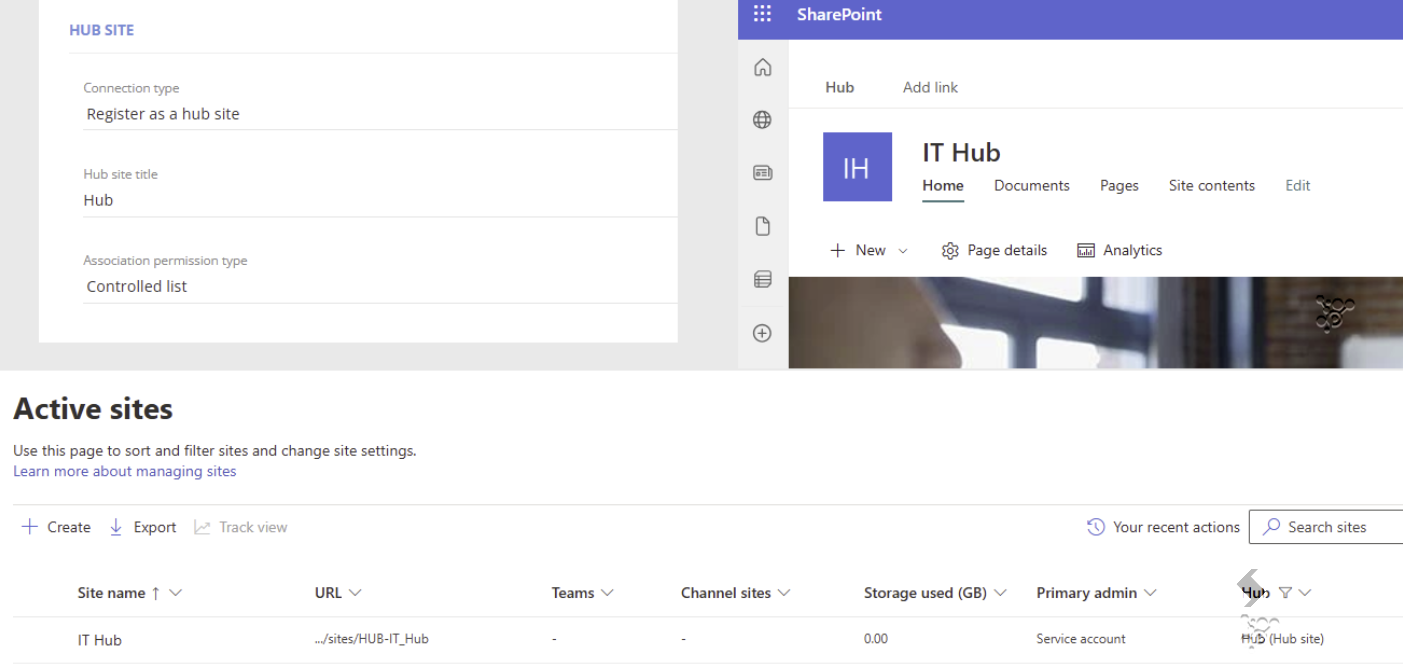Click Hub in the hub navigation bar

coord(840,87)
